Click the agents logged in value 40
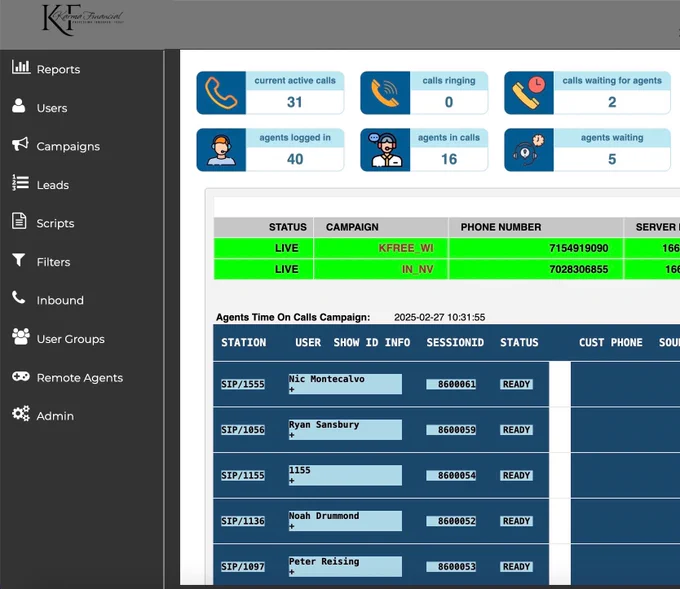The width and height of the screenshot is (680, 589). tap(295, 159)
